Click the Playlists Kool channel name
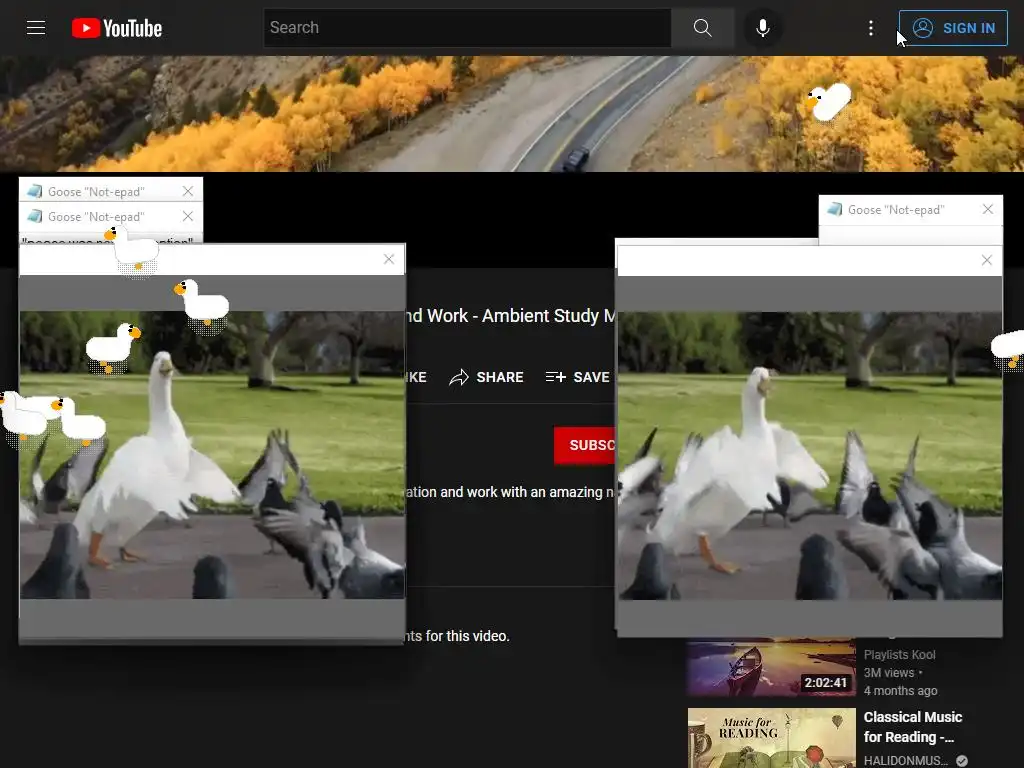The height and width of the screenshot is (768, 1024). (x=899, y=654)
